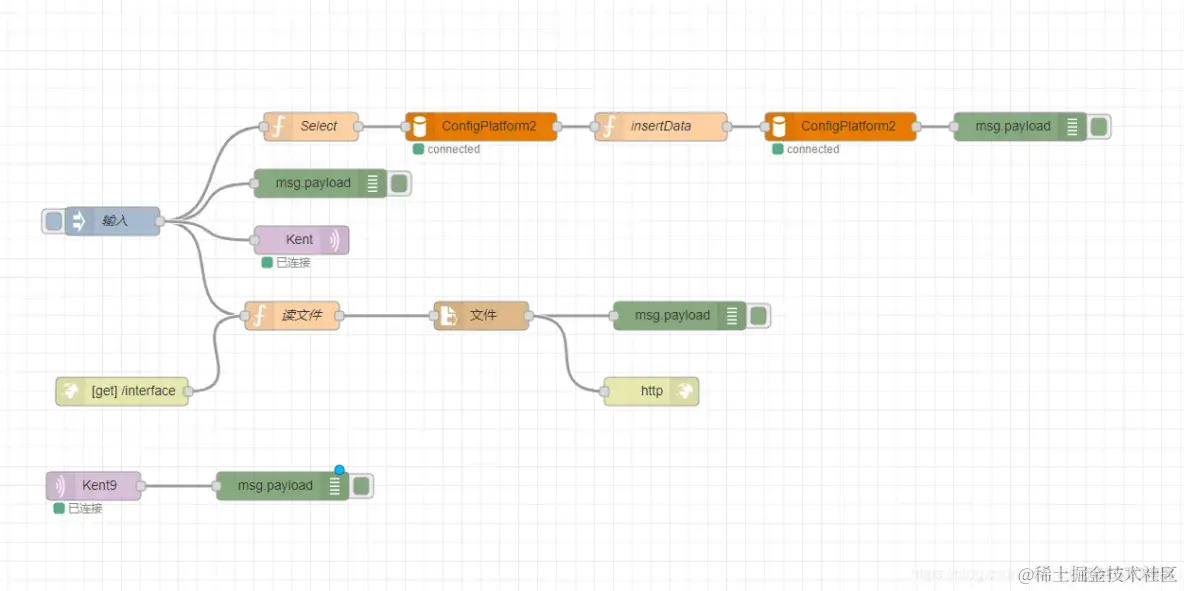Select the [get] /interface node label
Viewport: 1184px width, 591px height.
[x=133, y=391]
